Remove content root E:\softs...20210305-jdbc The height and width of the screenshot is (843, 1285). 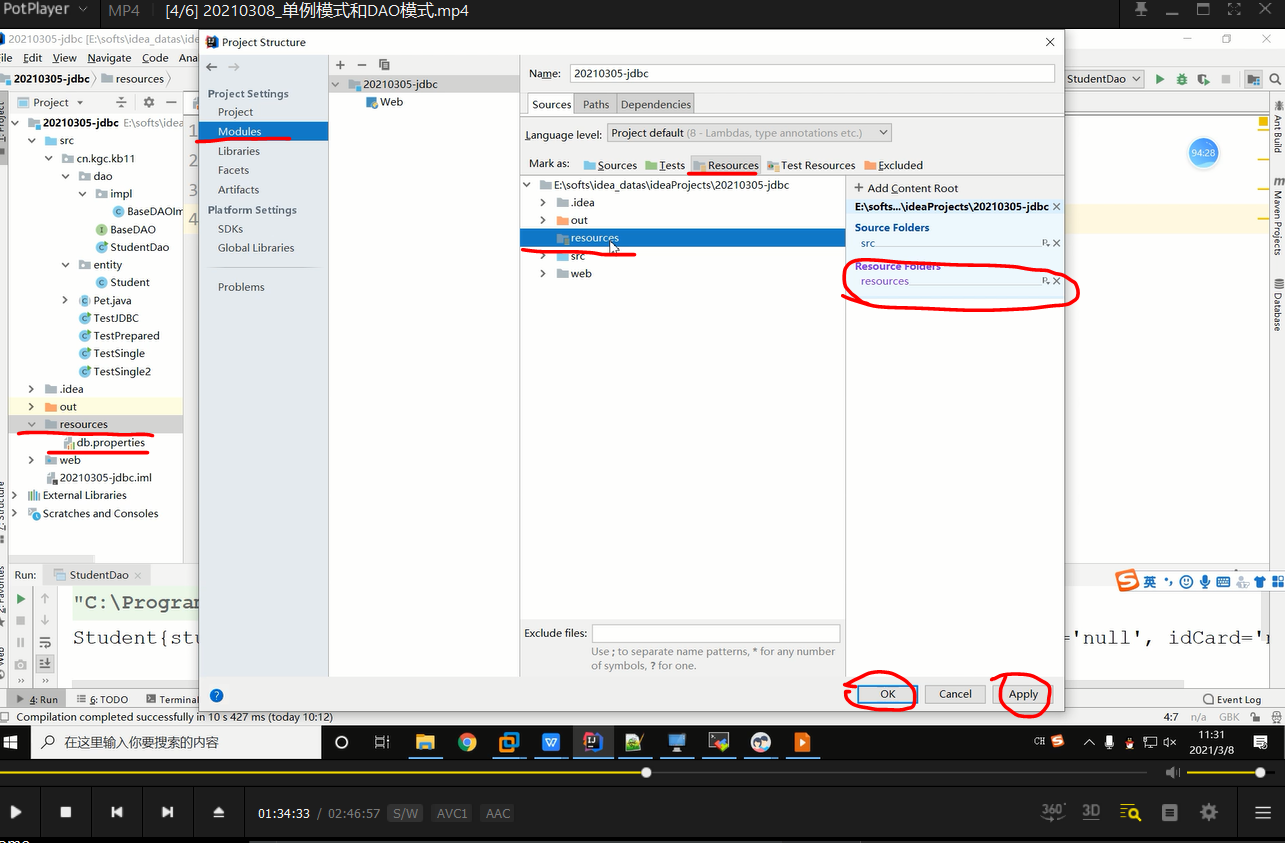coord(1056,207)
